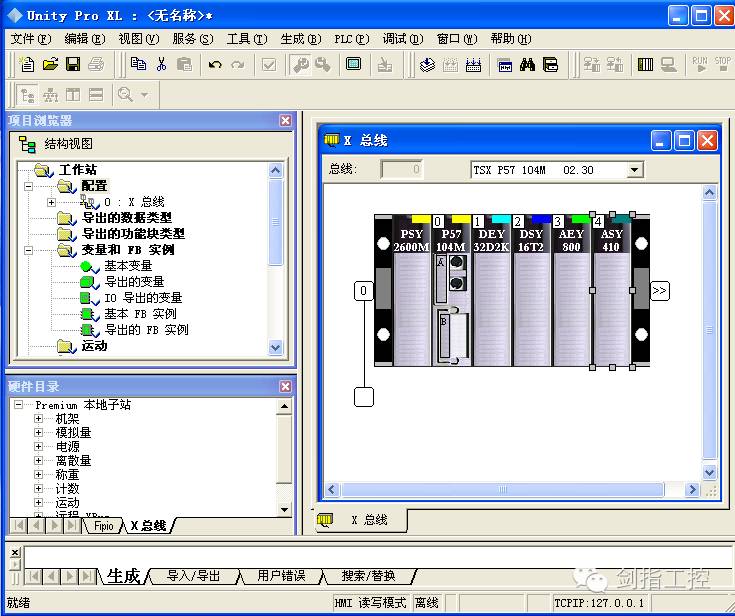Viewport: 735px width, 616px height.
Task: Collapse the 配置 tree node
Action: point(29,186)
